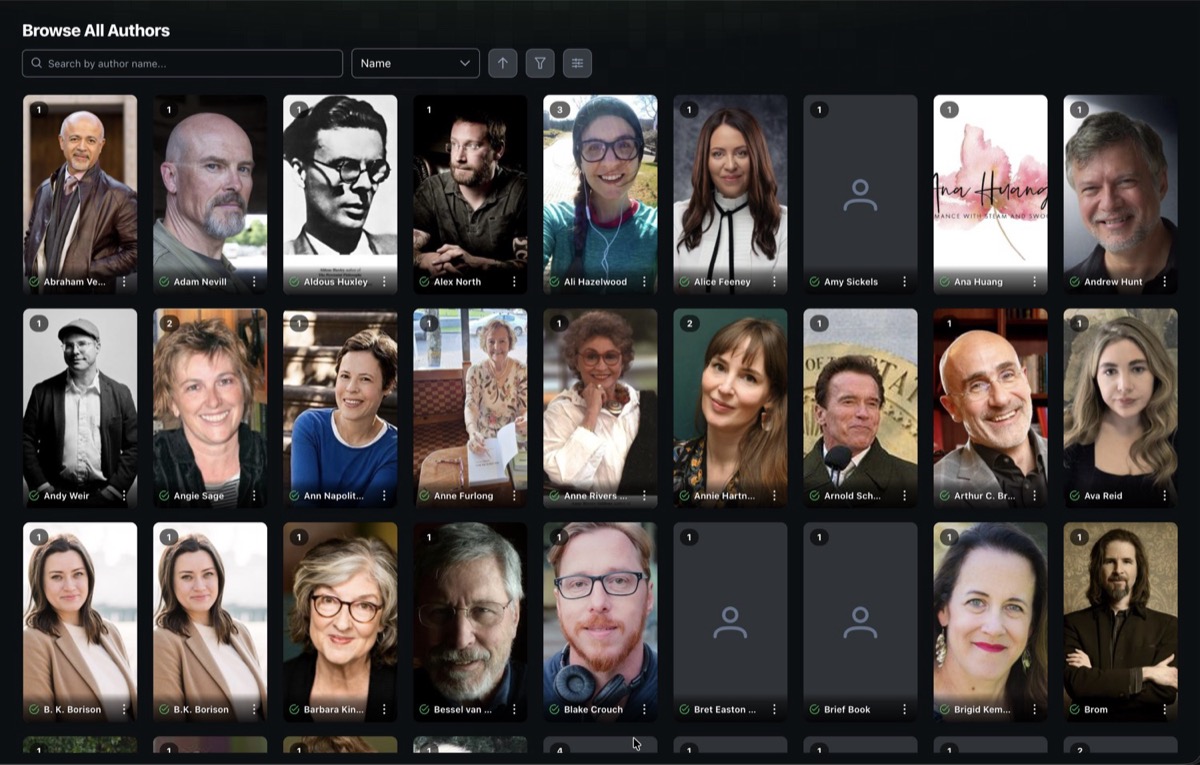This screenshot has width=1200, height=765.
Task: Open the display settings sliders icon
Action: pos(577,62)
